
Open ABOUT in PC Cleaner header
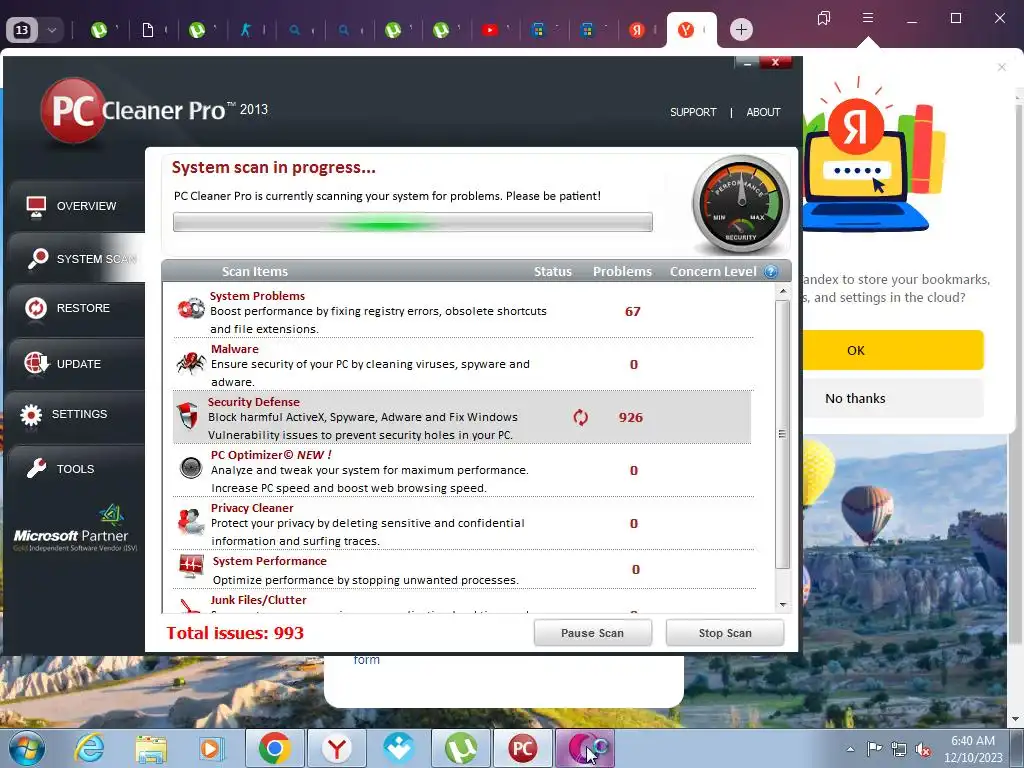click(x=763, y=112)
